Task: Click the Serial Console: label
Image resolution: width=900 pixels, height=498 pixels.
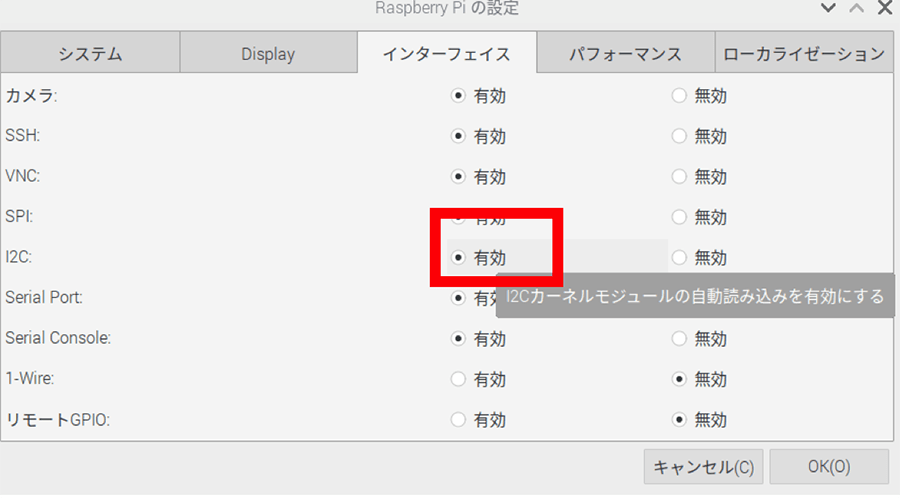Action: (x=57, y=338)
